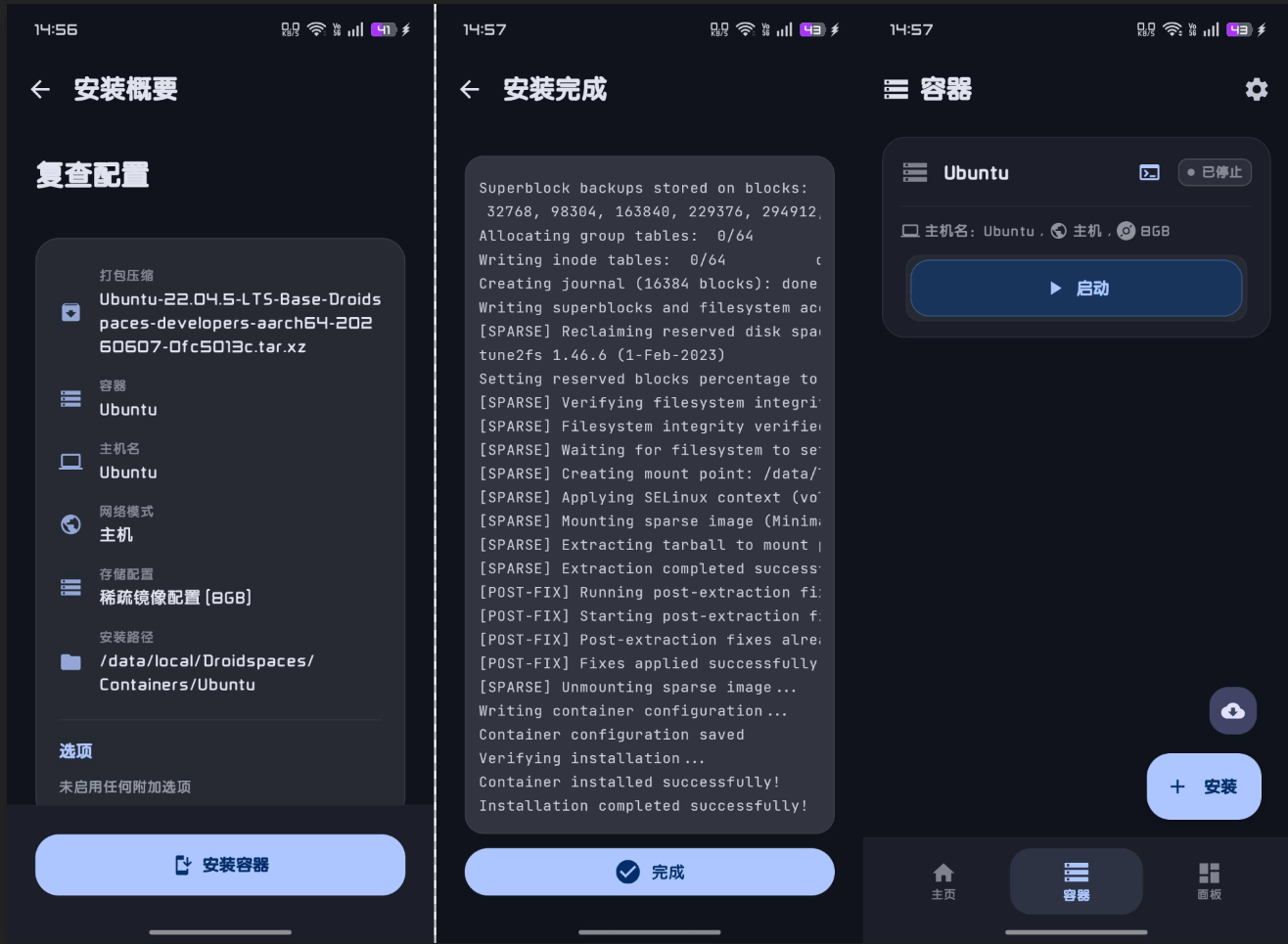Image resolution: width=1288 pixels, height=944 pixels.
Task: Click the server icon beside 容器 Ubuntu row
Action: click(70, 398)
